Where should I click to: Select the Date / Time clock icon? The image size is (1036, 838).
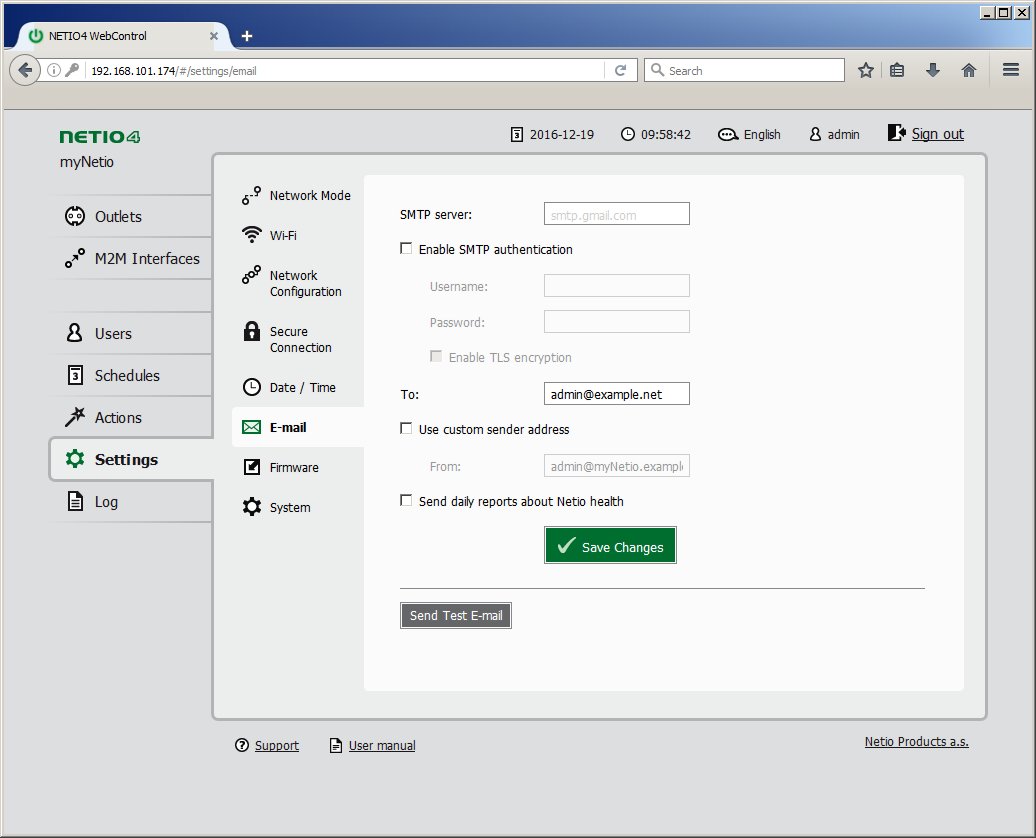[x=252, y=387]
